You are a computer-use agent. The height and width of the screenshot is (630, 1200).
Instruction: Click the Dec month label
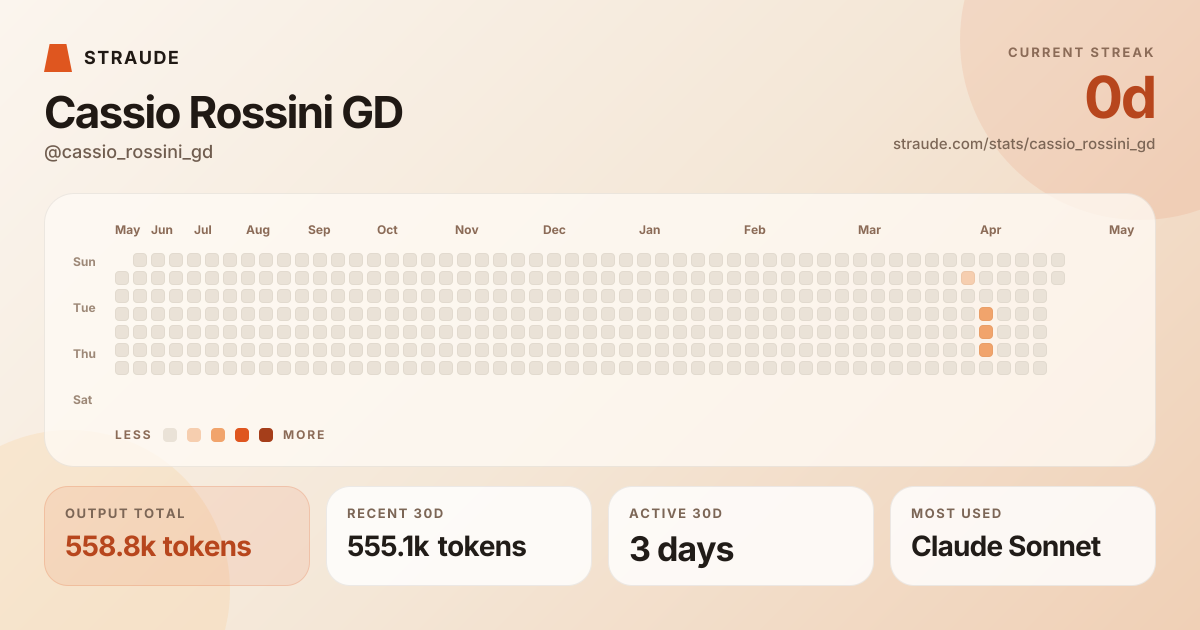coord(554,230)
